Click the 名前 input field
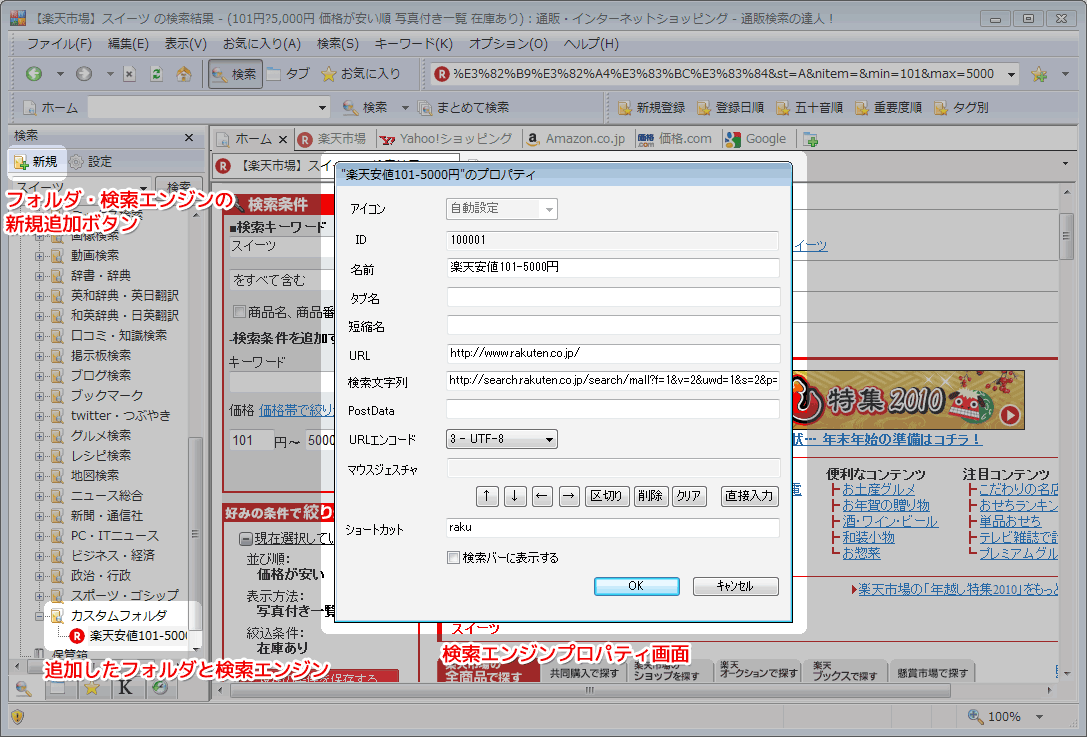The image size is (1087, 737). 614,268
